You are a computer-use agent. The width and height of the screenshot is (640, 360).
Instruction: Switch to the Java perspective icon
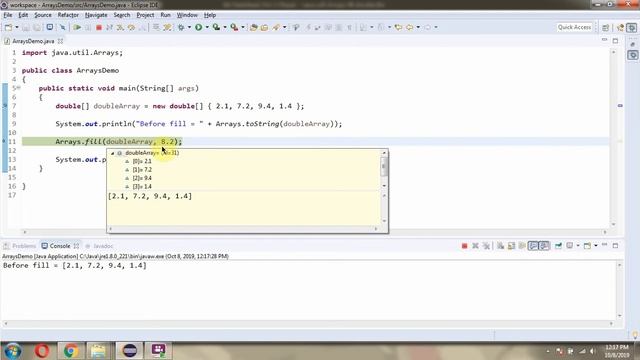621,27
